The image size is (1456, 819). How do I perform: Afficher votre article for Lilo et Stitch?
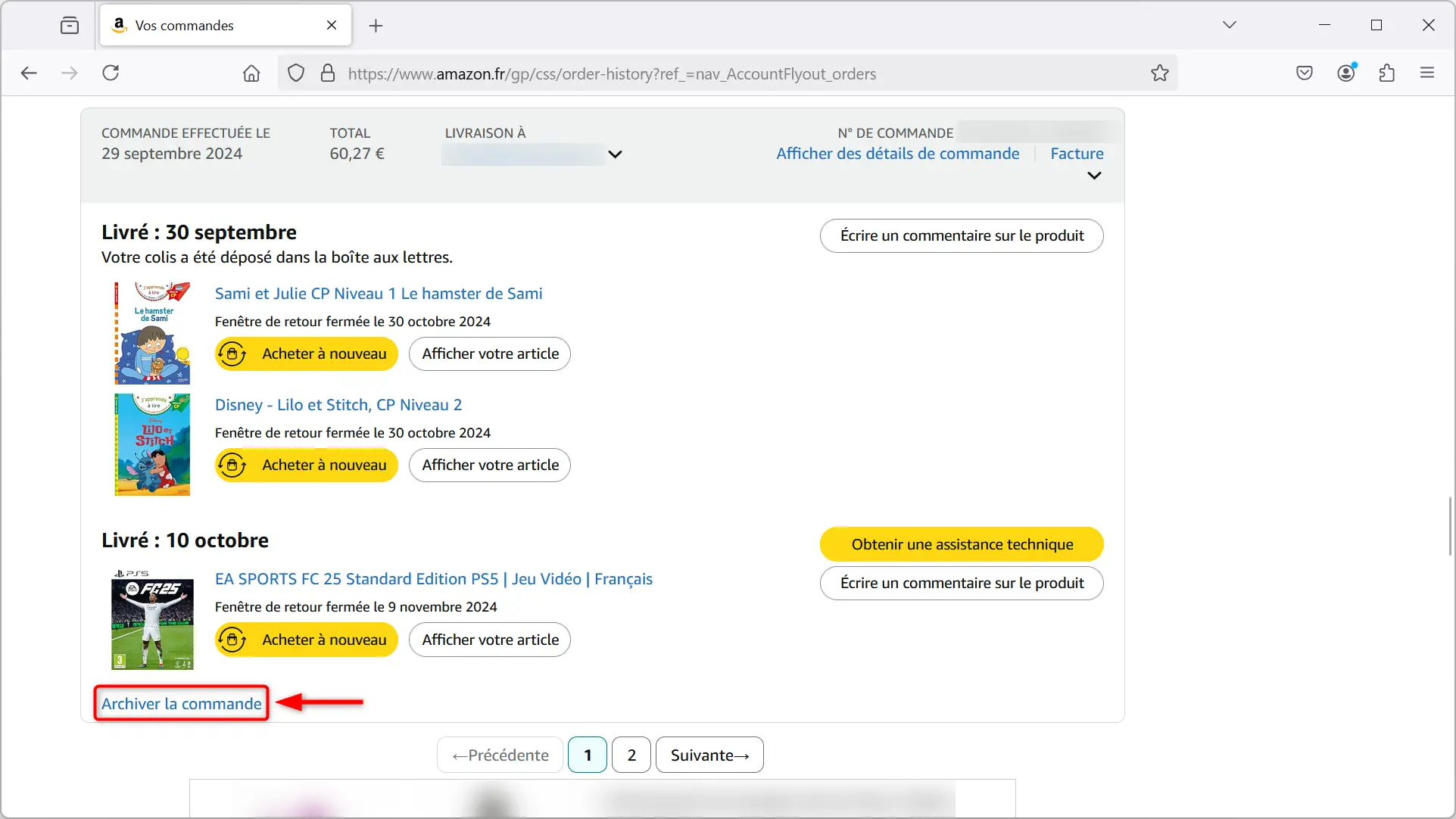[x=490, y=466]
